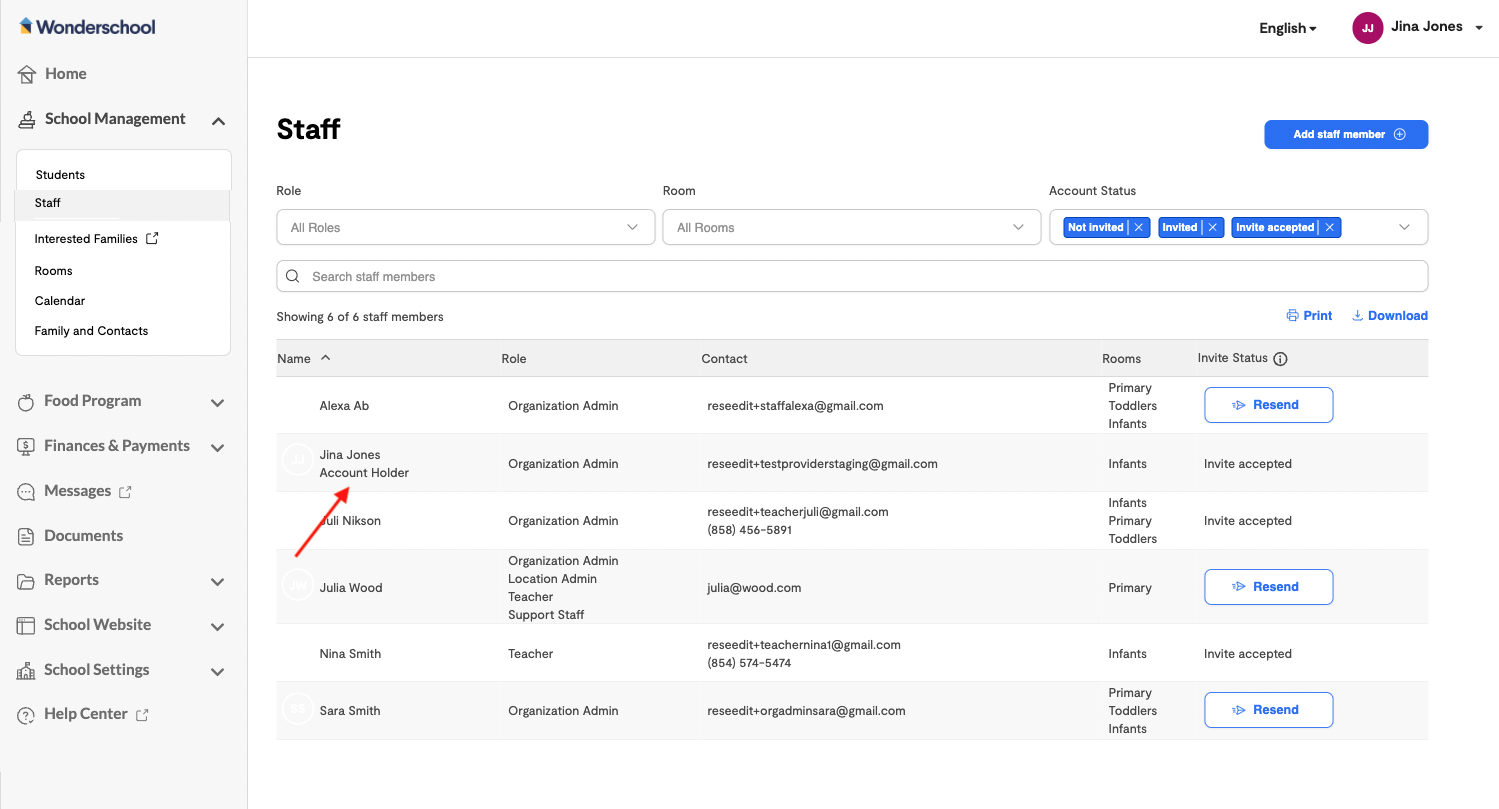This screenshot has width=1499, height=809.
Task: Click the School Management sidebar icon
Action: tap(27, 119)
